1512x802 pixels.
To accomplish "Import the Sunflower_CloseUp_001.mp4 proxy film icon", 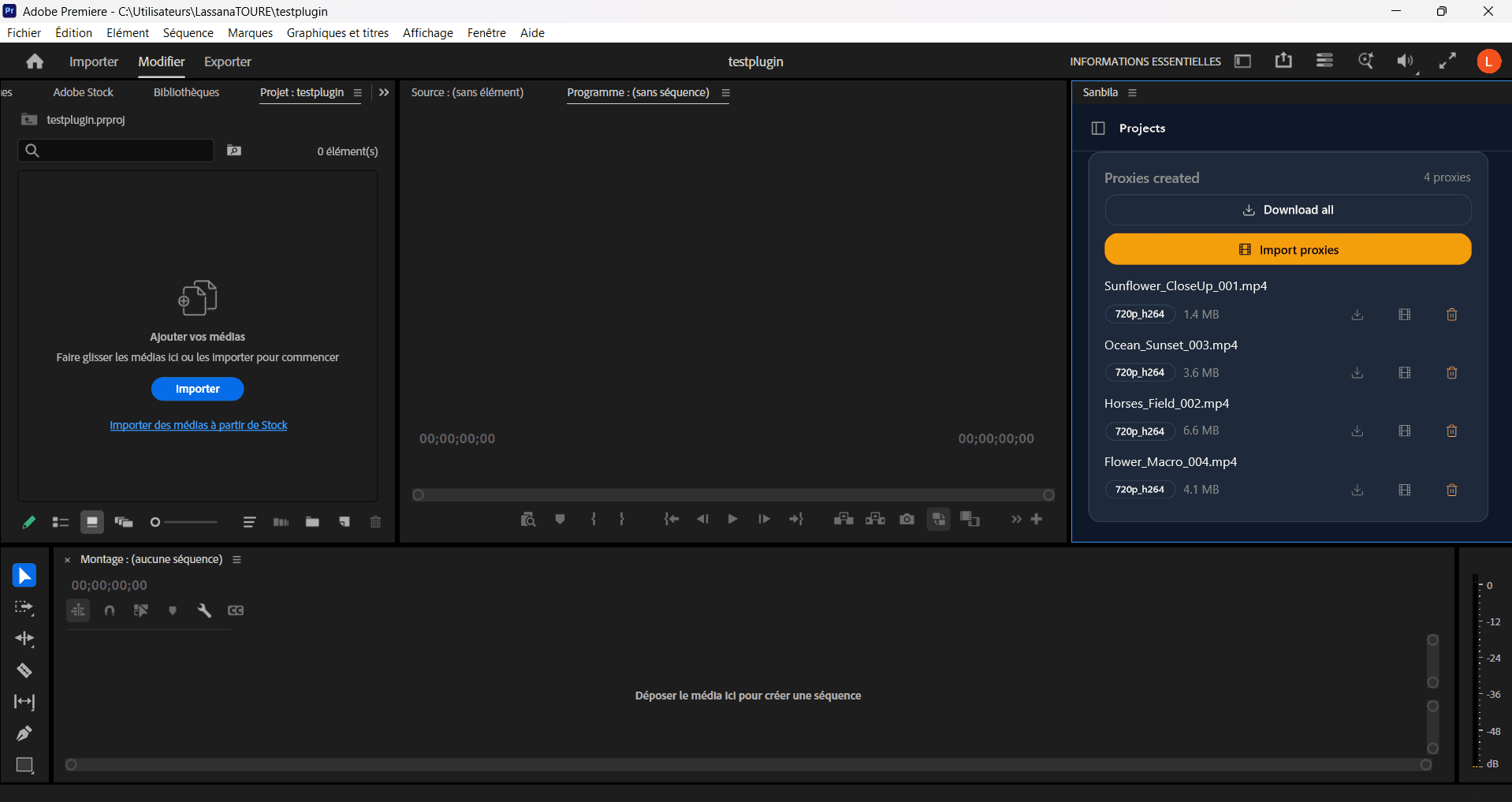I will 1405,315.
